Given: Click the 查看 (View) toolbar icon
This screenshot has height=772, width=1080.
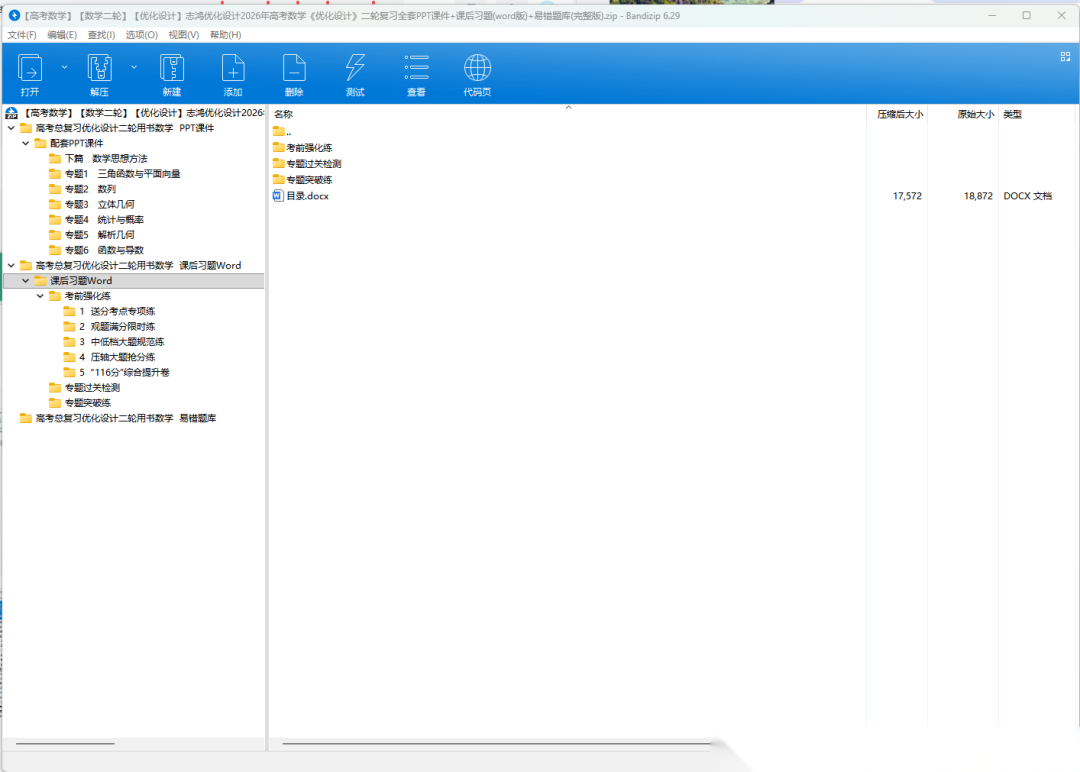Looking at the screenshot, I should [416, 69].
